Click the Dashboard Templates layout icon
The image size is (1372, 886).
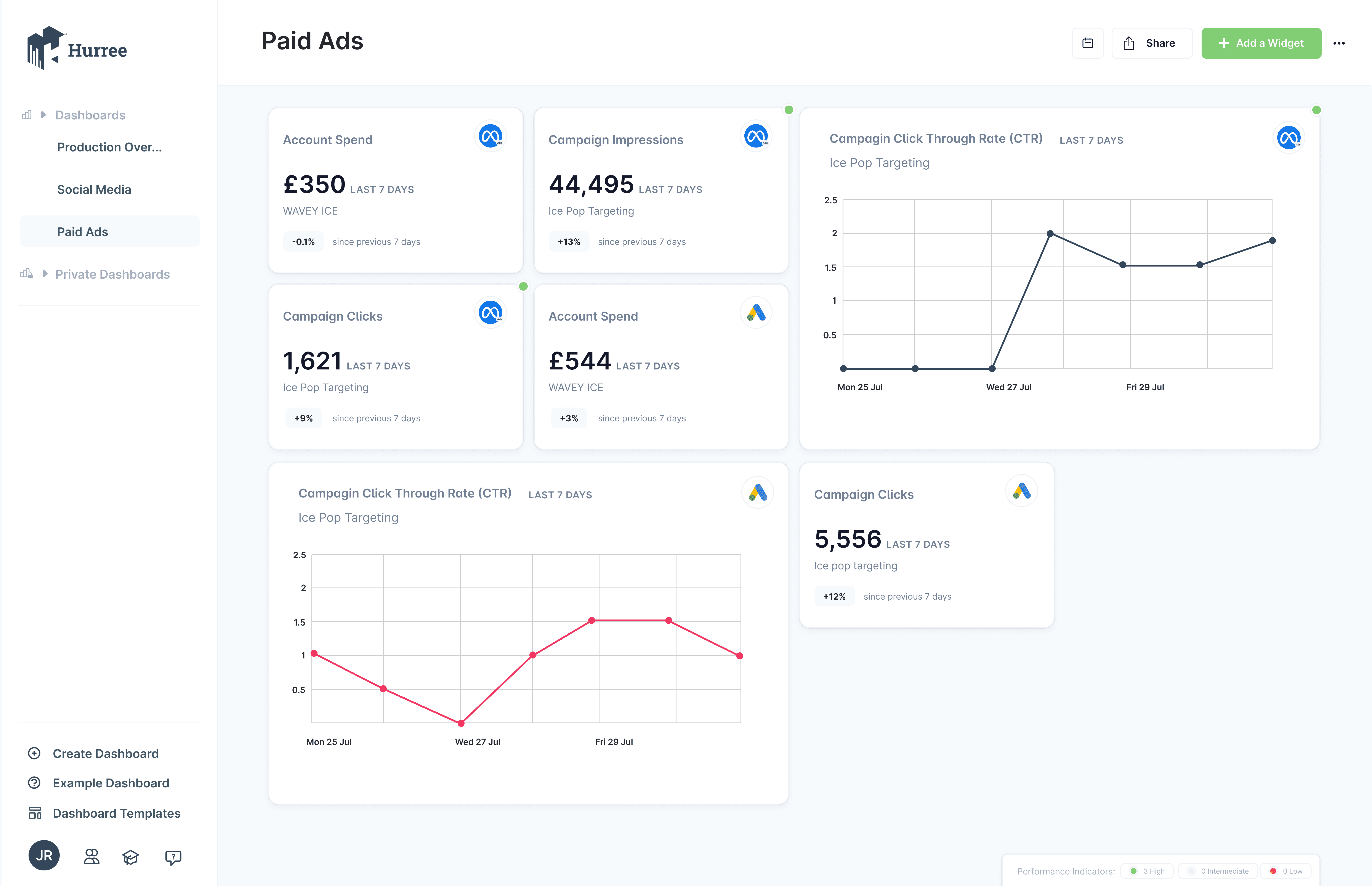click(35, 813)
